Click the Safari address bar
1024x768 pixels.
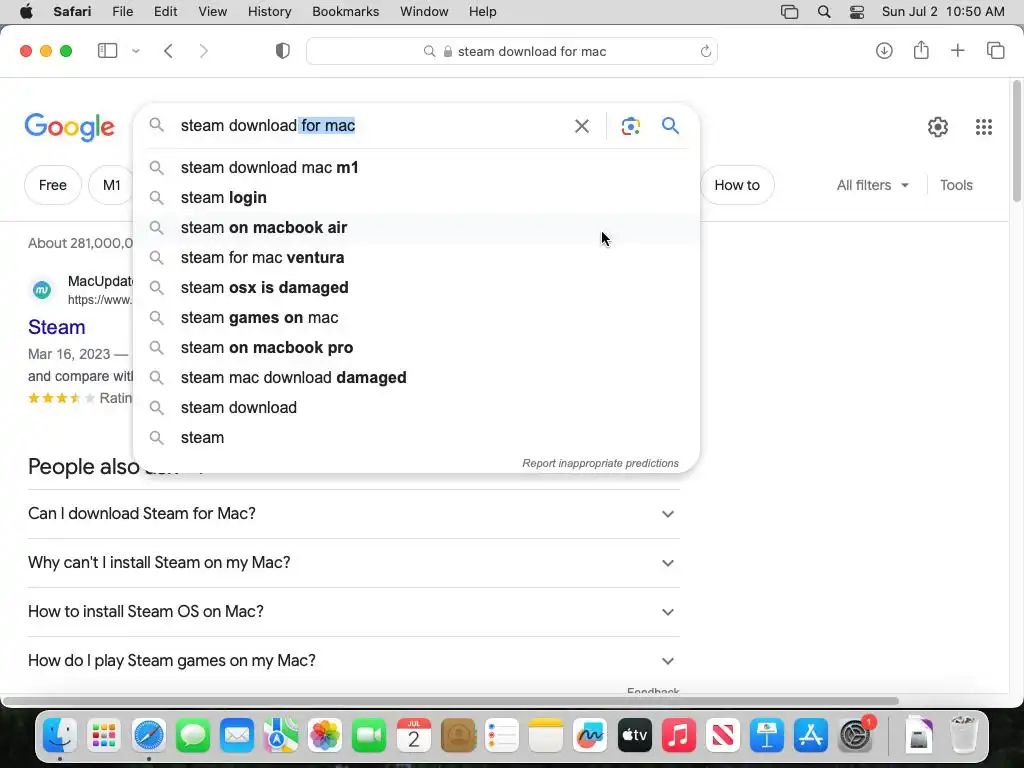511,51
